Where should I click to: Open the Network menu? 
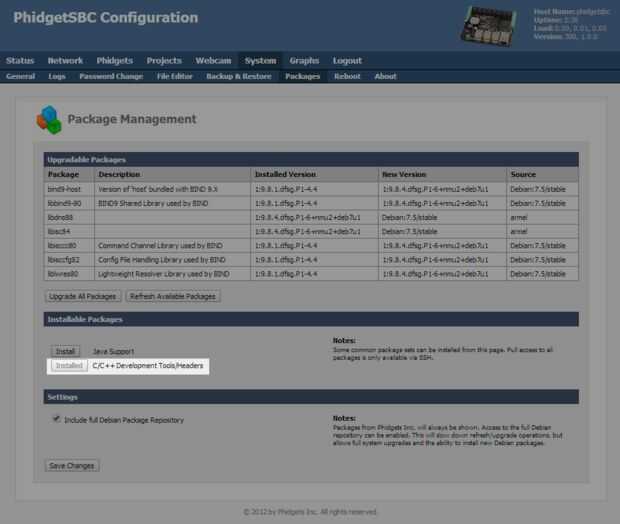point(65,61)
